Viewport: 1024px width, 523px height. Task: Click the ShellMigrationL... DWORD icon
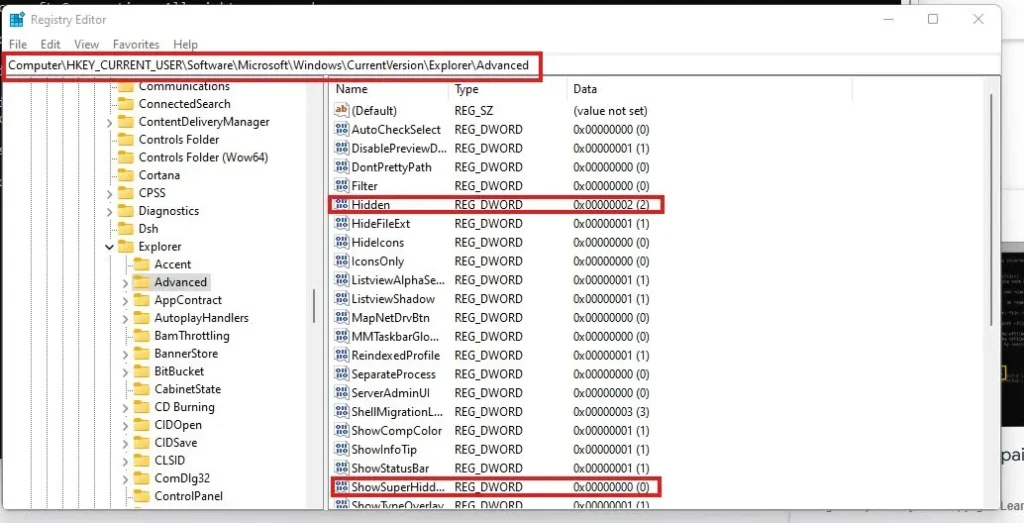click(x=342, y=412)
